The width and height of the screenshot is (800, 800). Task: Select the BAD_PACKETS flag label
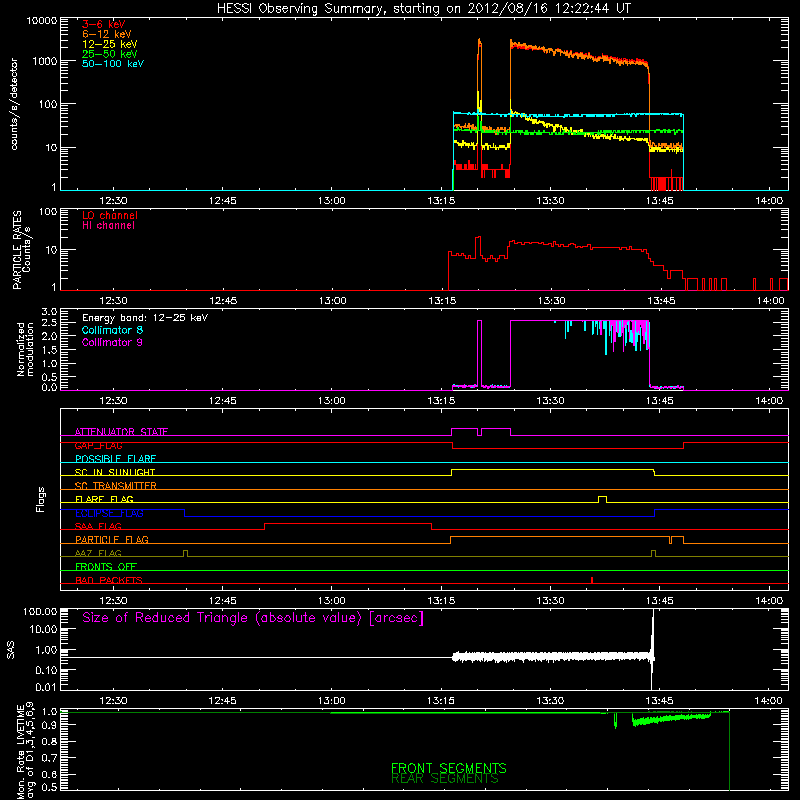pos(109,580)
